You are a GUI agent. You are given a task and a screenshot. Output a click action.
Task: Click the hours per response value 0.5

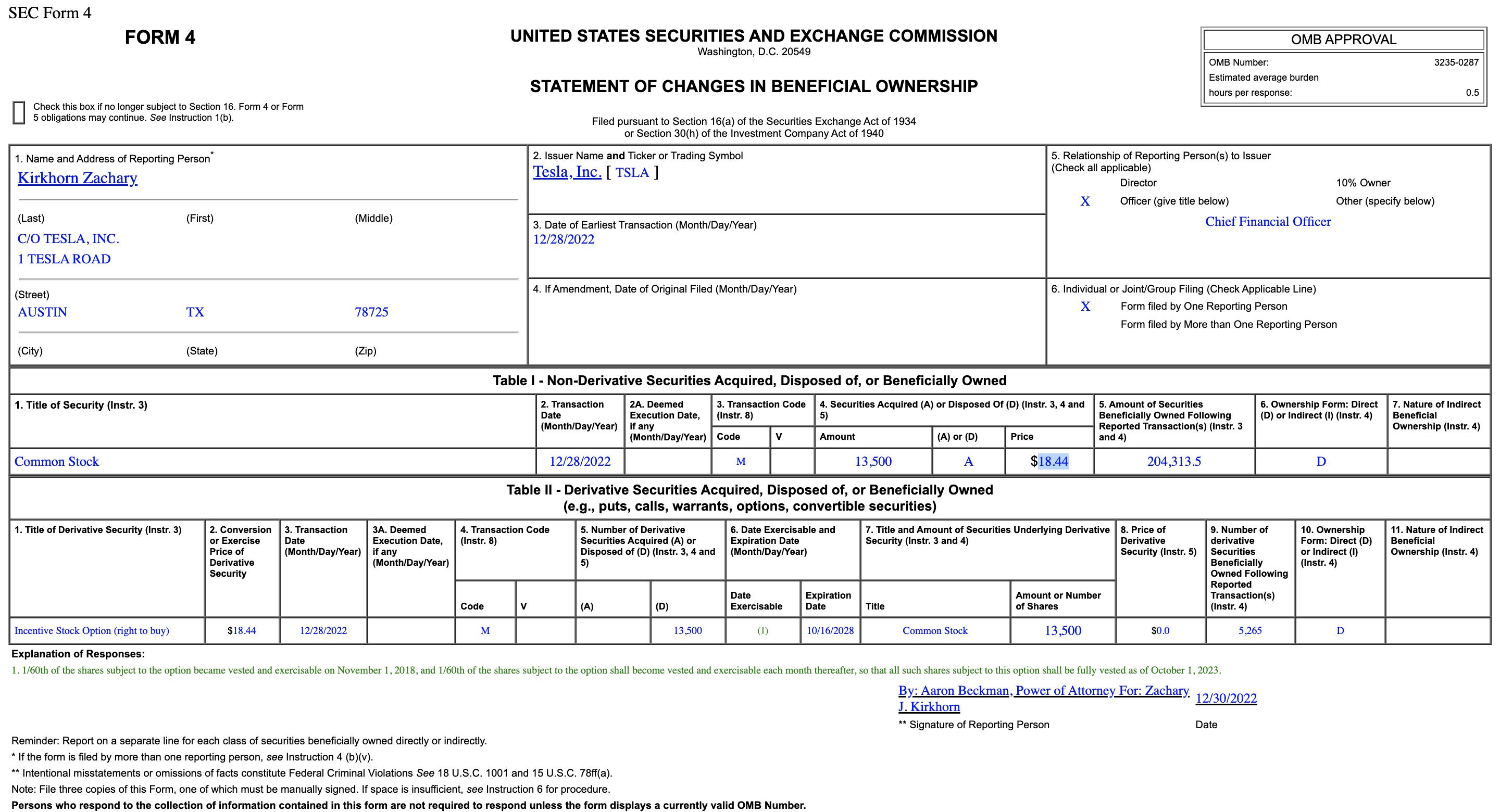[1472, 93]
